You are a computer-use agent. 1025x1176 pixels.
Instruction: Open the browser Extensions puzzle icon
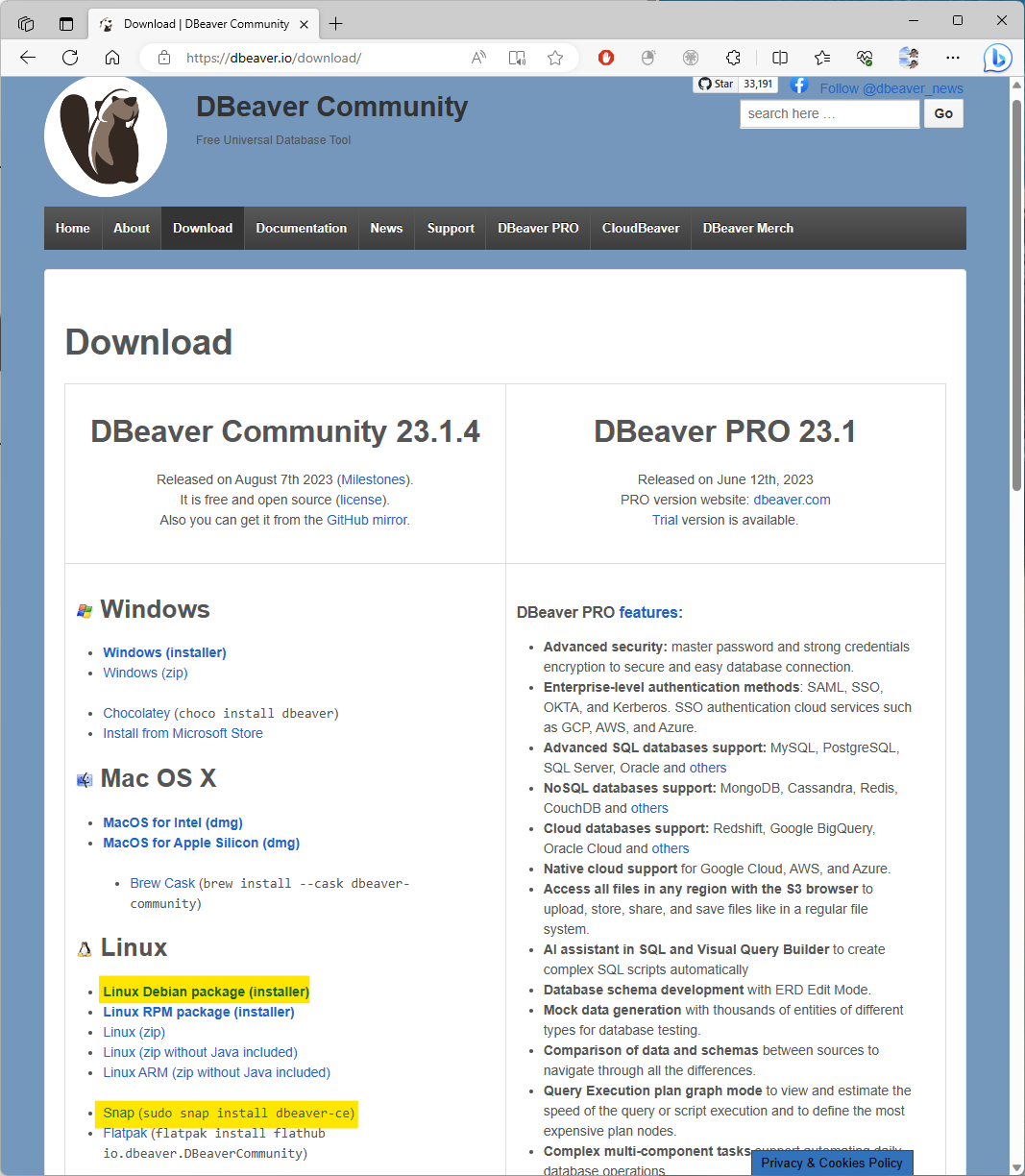[733, 58]
